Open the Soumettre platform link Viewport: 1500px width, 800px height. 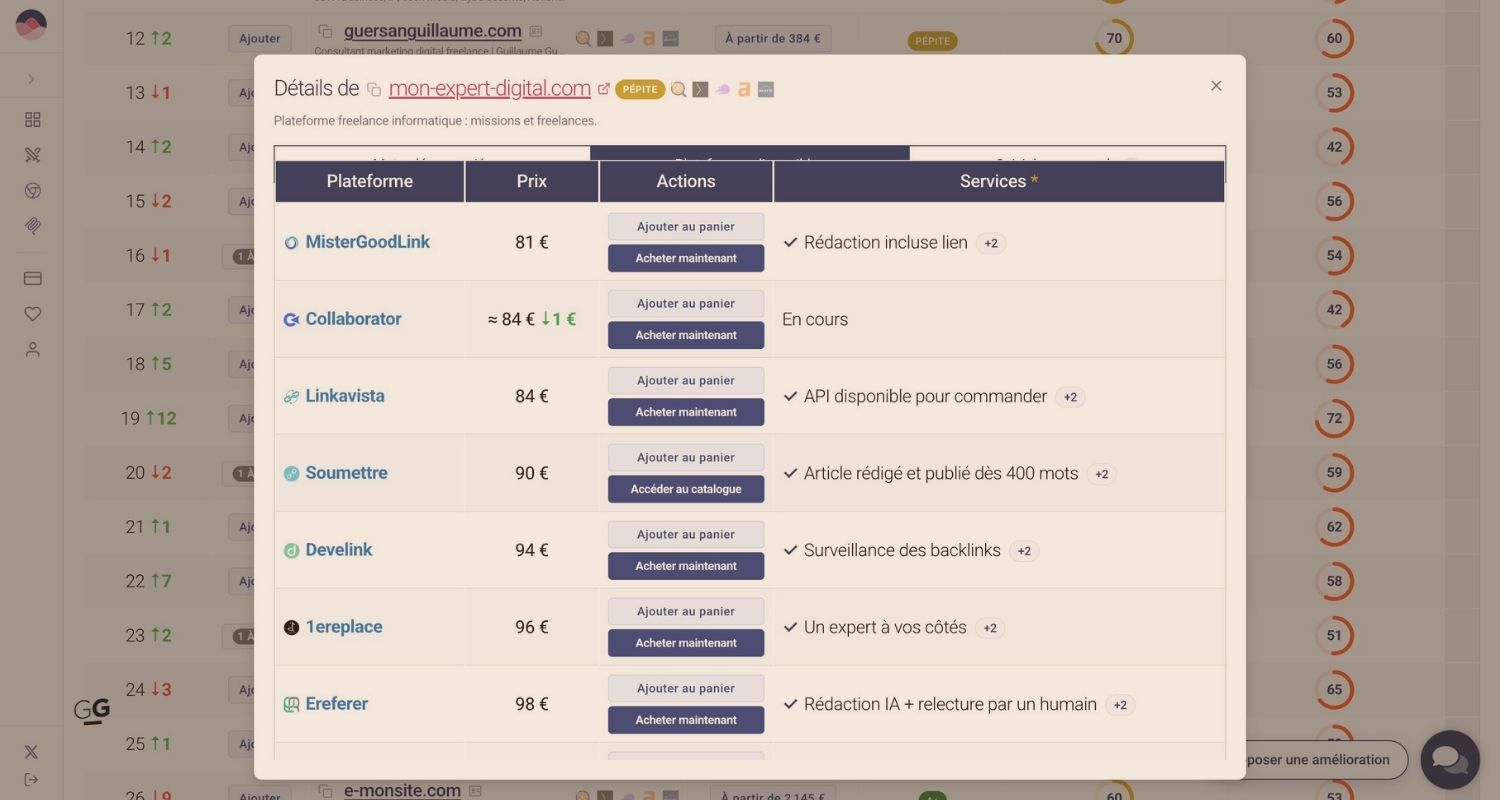(346, 473)
